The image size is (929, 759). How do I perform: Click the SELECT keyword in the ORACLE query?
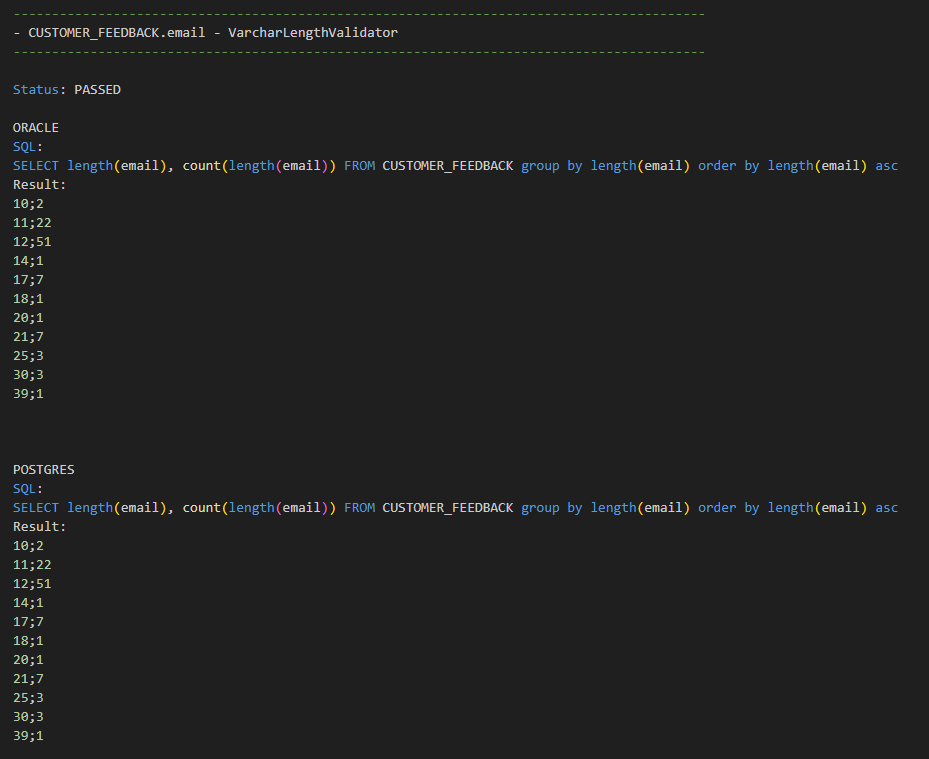(x=36, y=166)
